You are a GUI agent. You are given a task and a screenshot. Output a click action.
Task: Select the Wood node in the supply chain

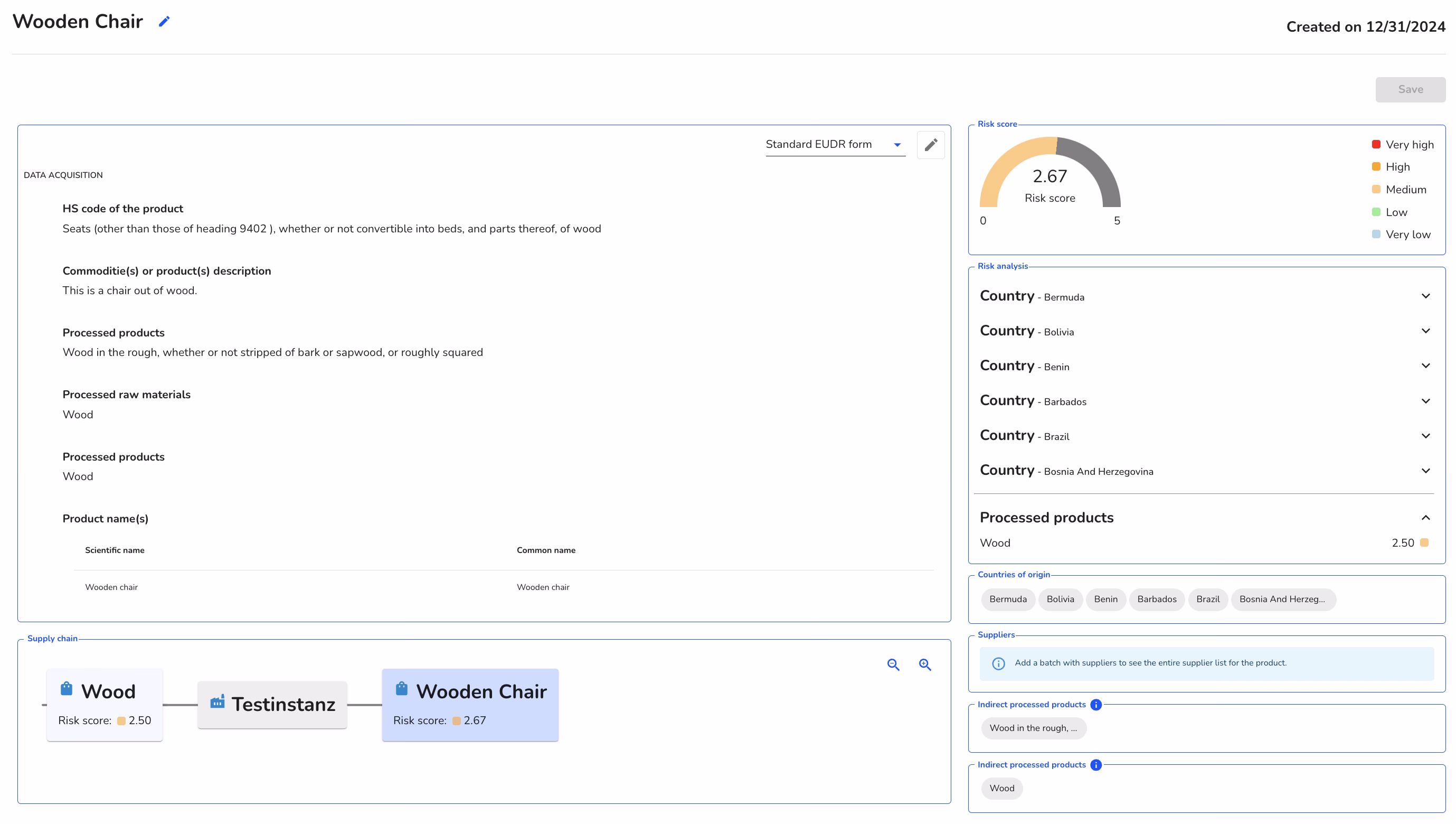click(x=104, y=705)
